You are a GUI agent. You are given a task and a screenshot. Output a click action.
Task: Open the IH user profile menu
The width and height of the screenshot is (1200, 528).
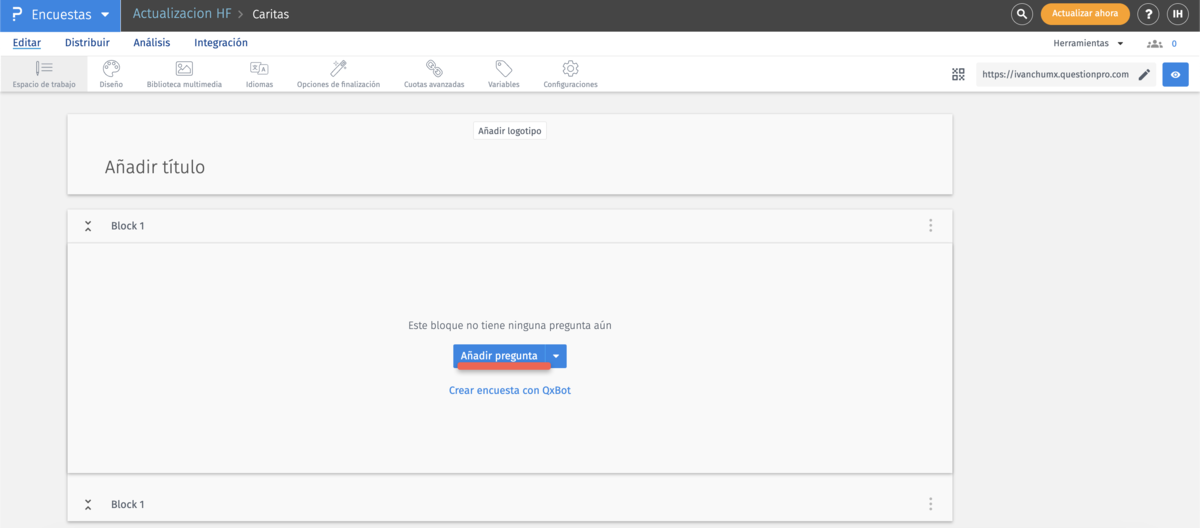[1178, 14]
